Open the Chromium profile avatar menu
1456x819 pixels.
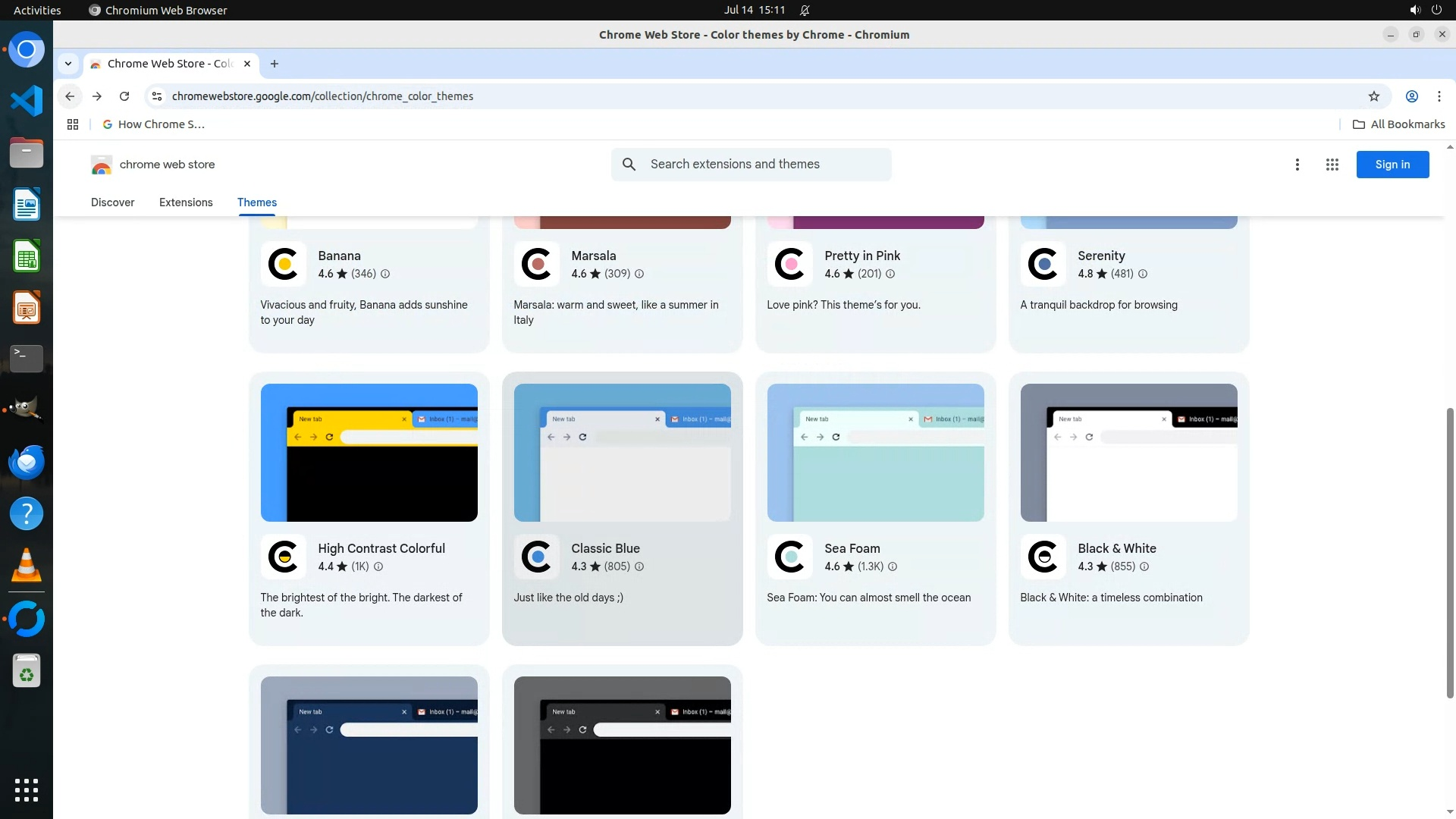click(x=1411, y=96)
